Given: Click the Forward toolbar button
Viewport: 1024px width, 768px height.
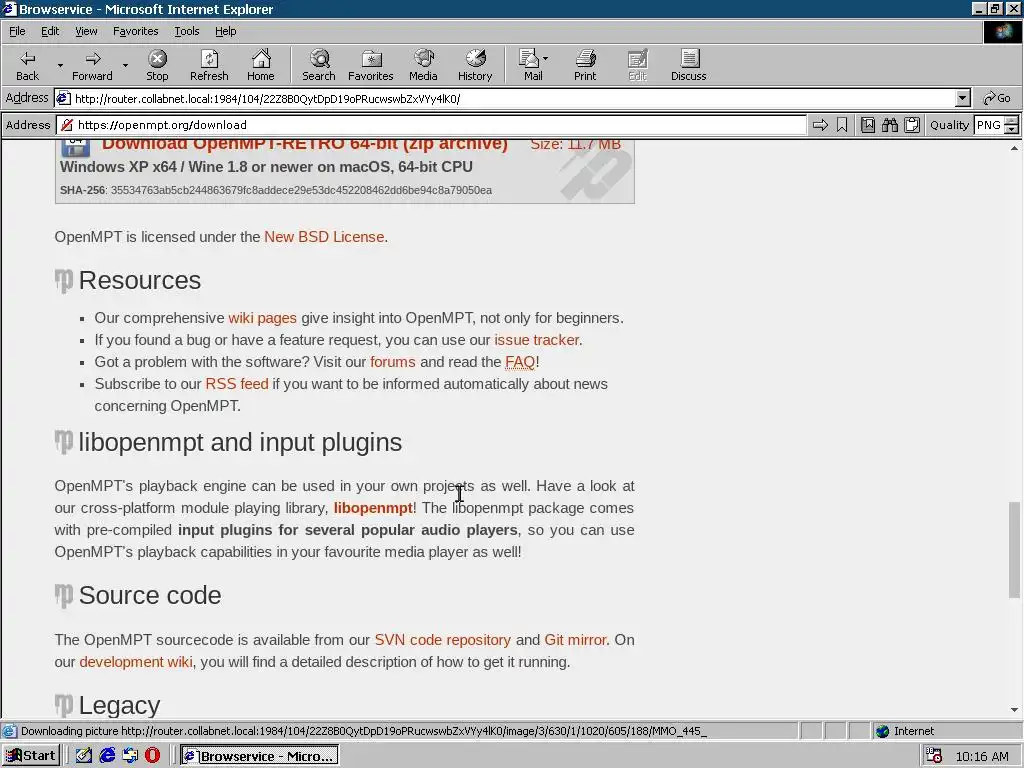Looking at the screenshot, I should 92,65.
